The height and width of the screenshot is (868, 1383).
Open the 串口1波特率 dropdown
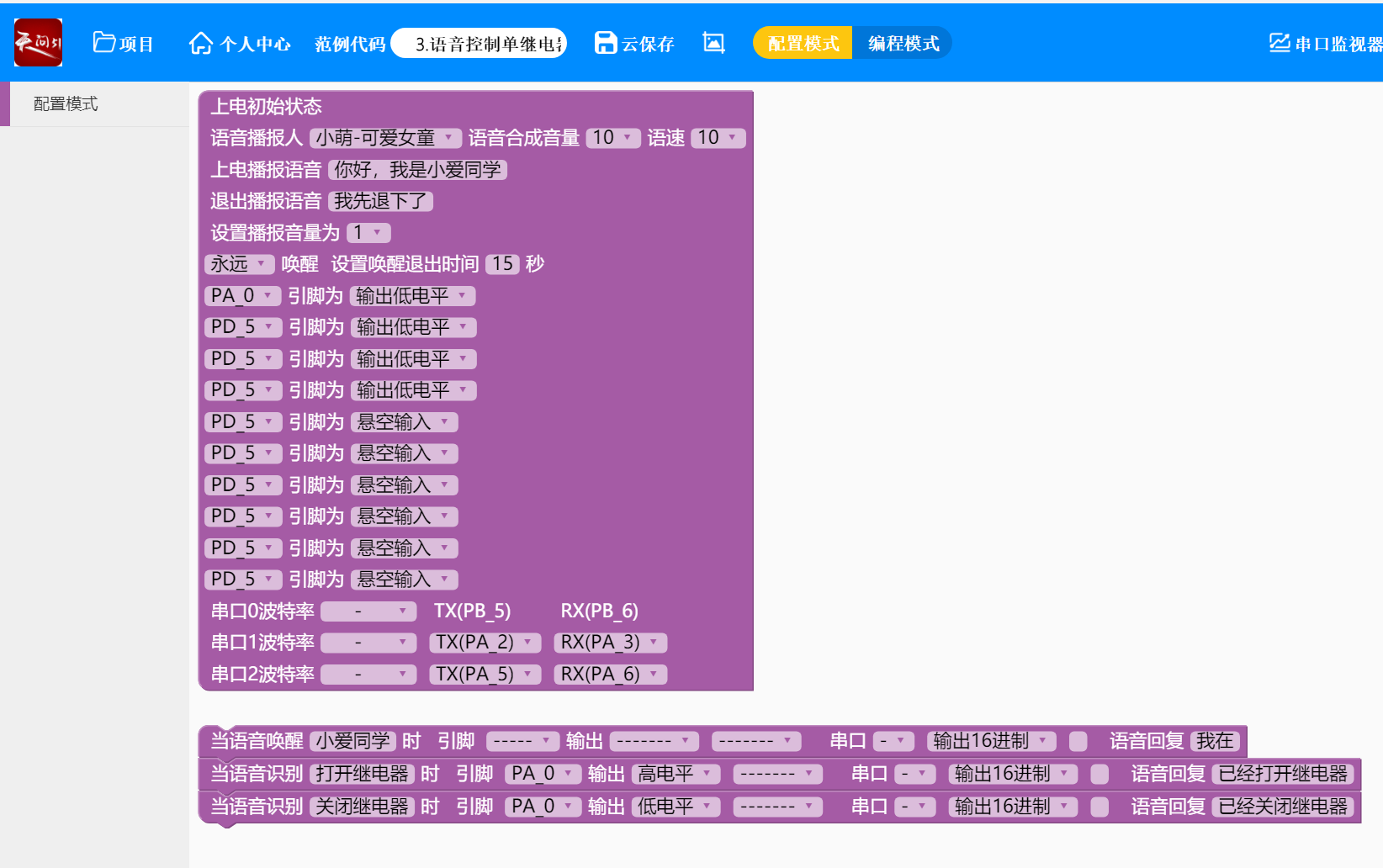click(368, 643)
